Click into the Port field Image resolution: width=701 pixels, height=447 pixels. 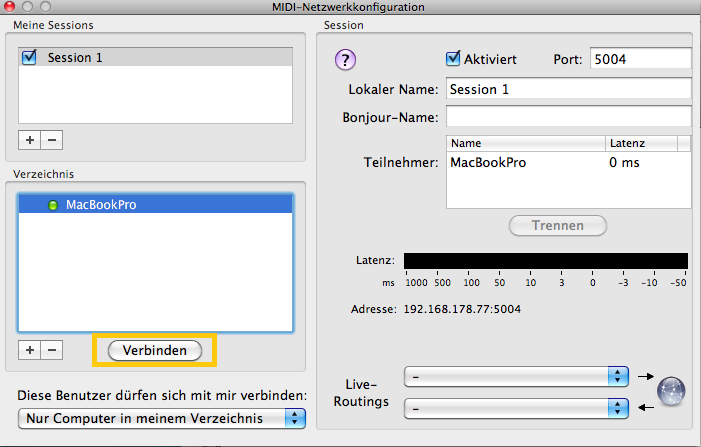click(x=639, y=59)
